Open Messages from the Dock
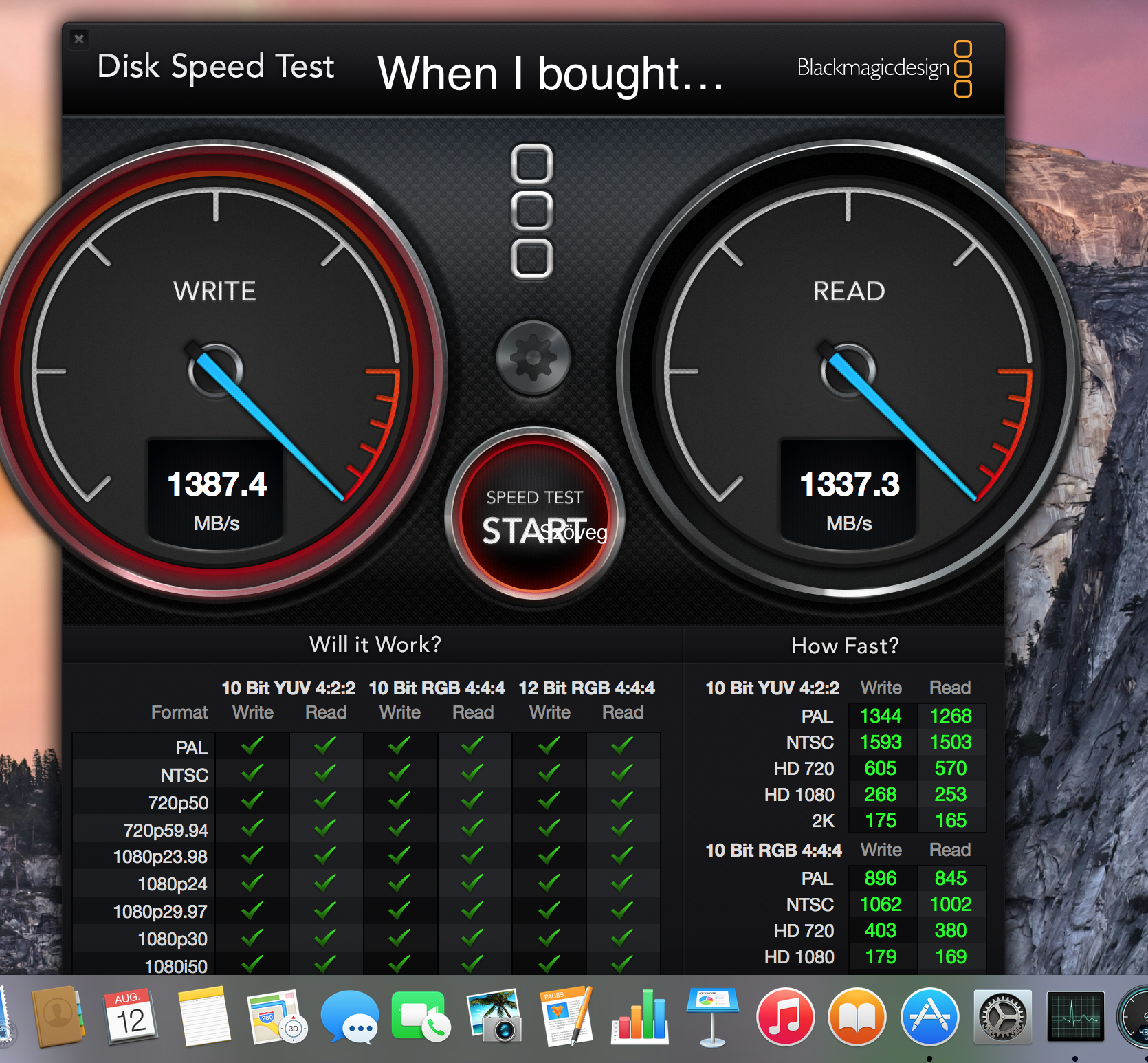The height and width of the screenshot is (1063, 1148). (350, 1018)
